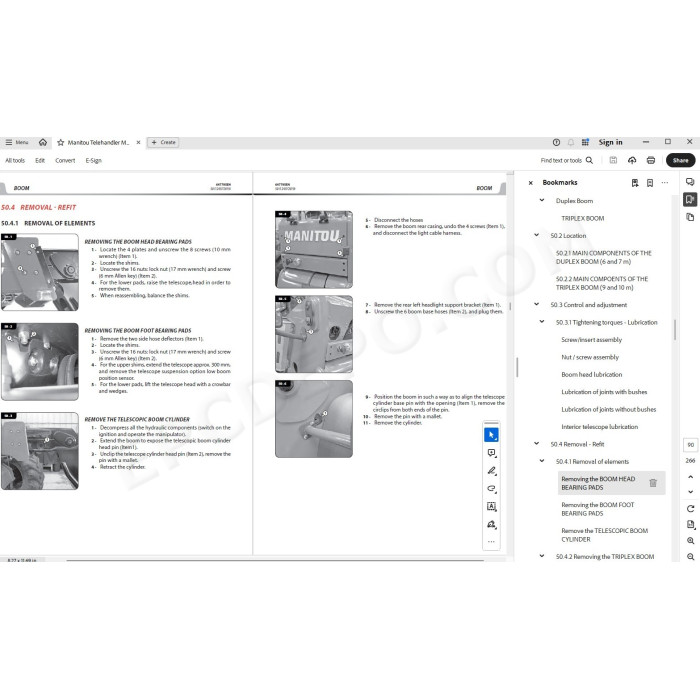Open TRIPLEX BOOM bookmark

tap(583, 218)
